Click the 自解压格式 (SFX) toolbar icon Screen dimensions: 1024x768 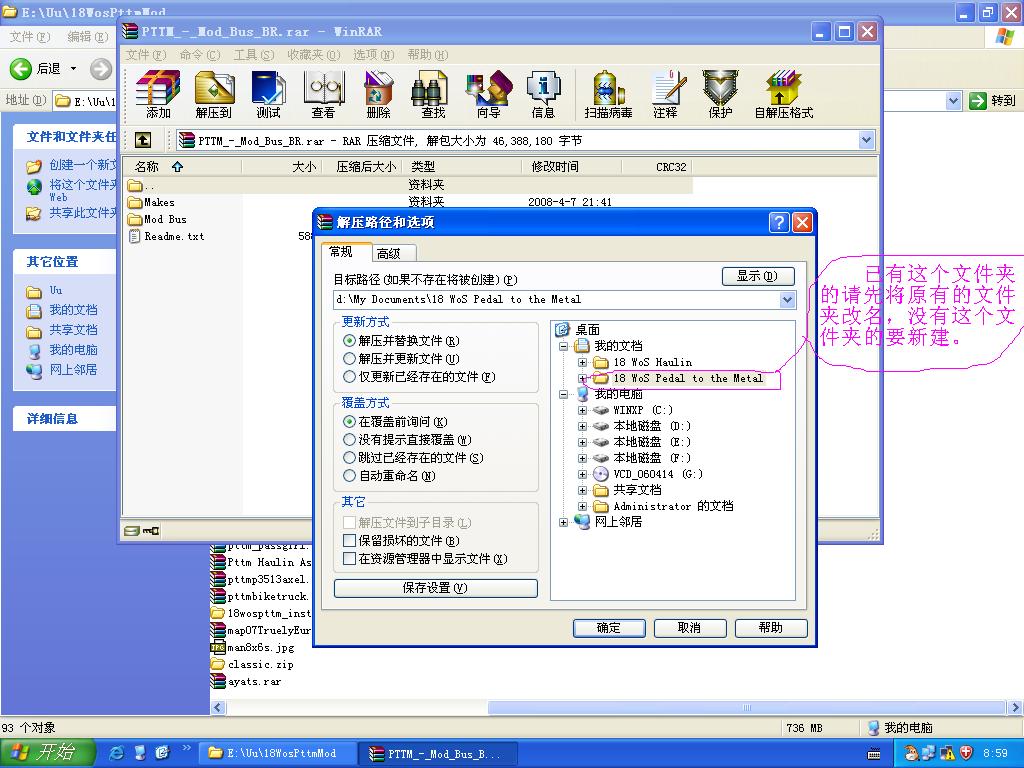pos(784,94)
